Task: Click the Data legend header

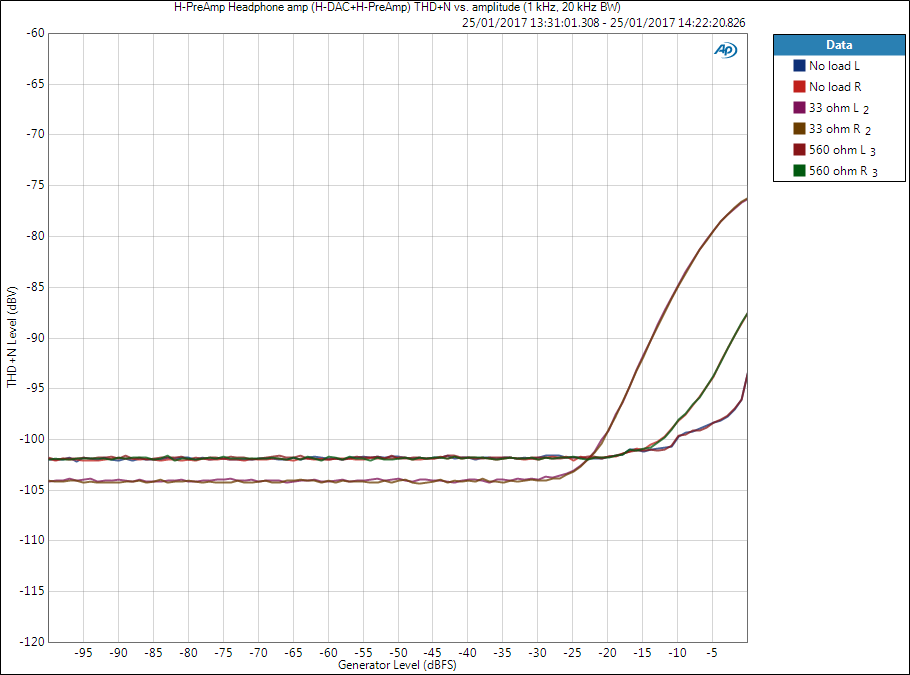Action: [x=839, y=45]
